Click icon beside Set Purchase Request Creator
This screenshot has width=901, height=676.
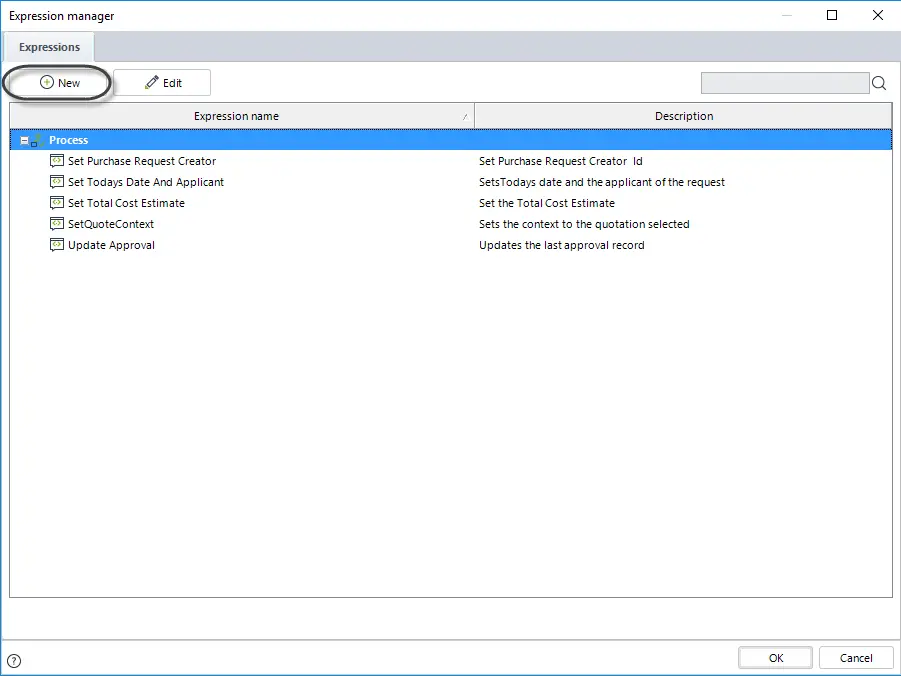click(56, 161)
